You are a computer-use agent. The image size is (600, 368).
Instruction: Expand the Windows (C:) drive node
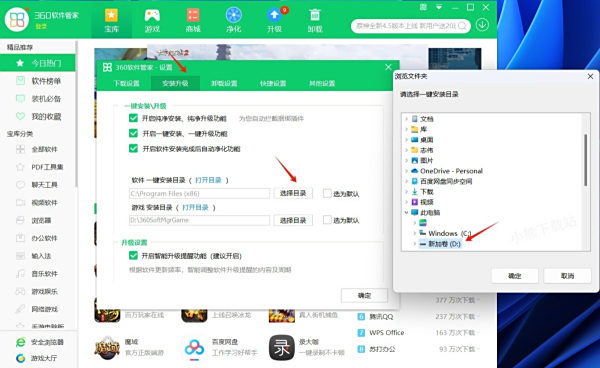(414, 233)
